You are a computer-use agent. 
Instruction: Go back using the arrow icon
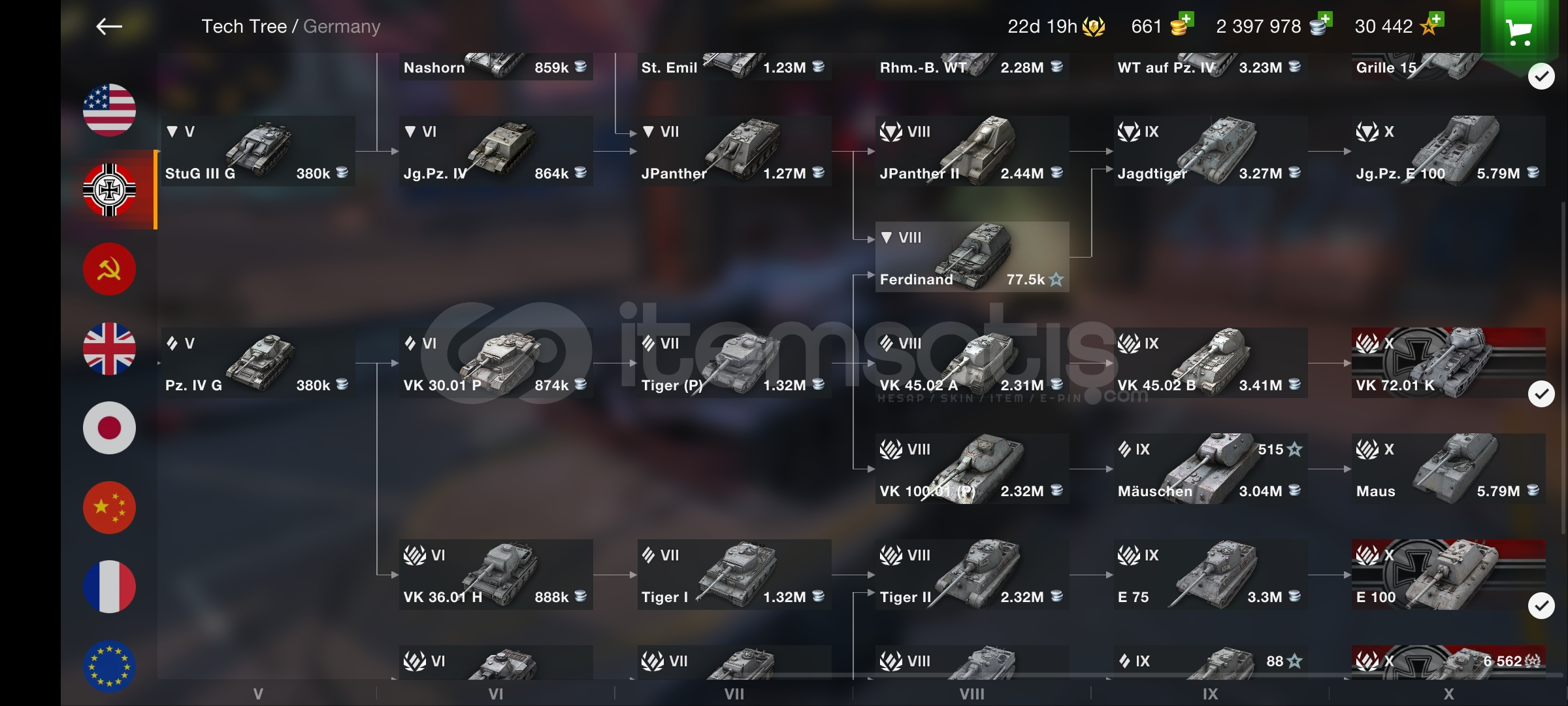(109, 26)
